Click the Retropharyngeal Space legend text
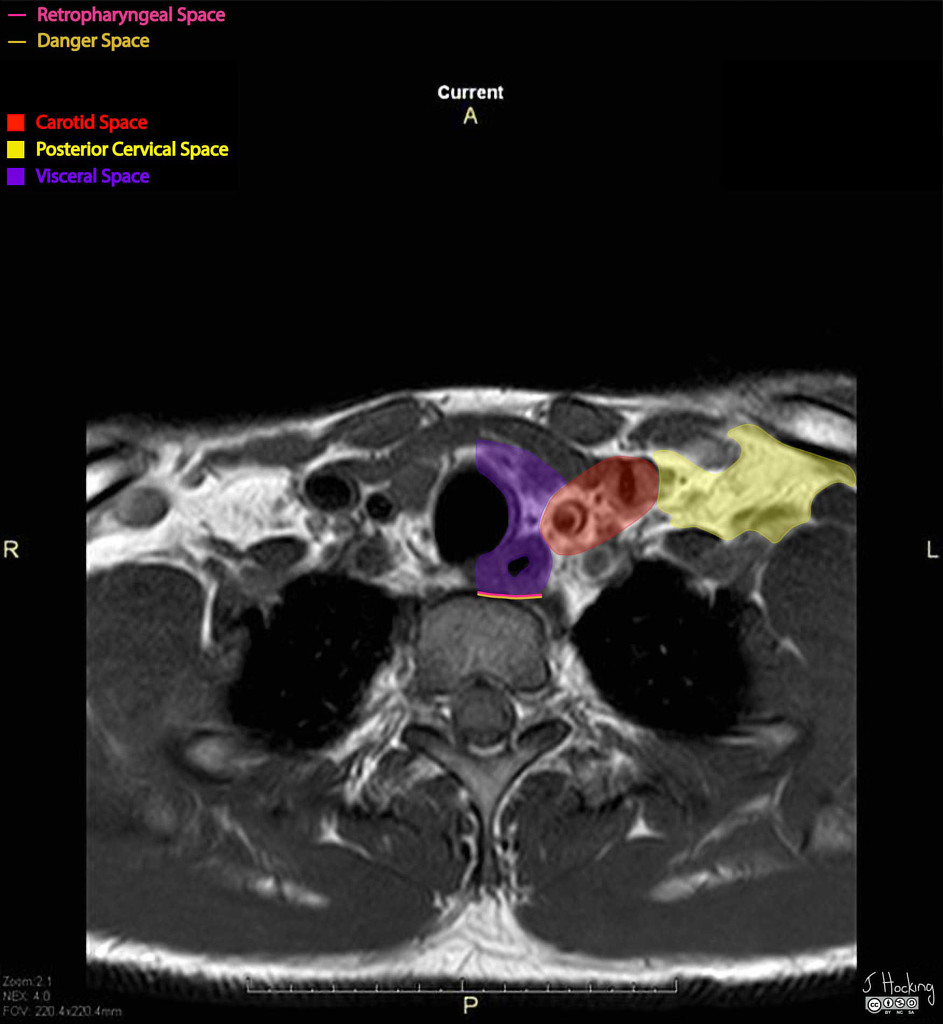 pyautogui.click(x=130, y=15)
